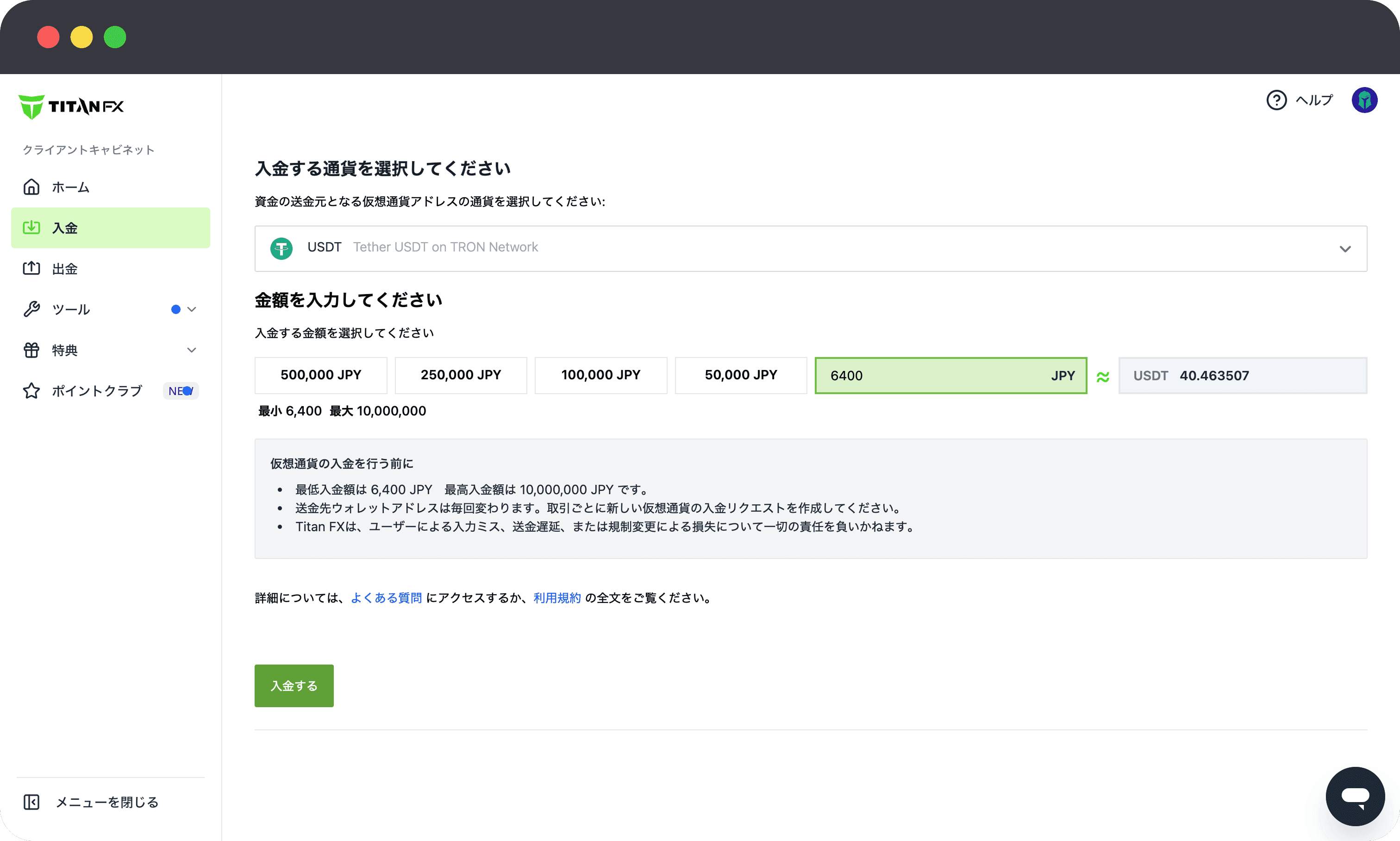
Task: Open the USDT currency dropdown
Action: tap(1344, 249)
